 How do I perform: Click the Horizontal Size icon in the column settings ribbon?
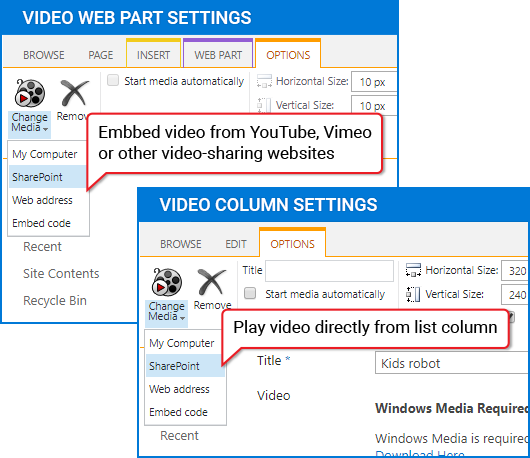click(413, 270)
